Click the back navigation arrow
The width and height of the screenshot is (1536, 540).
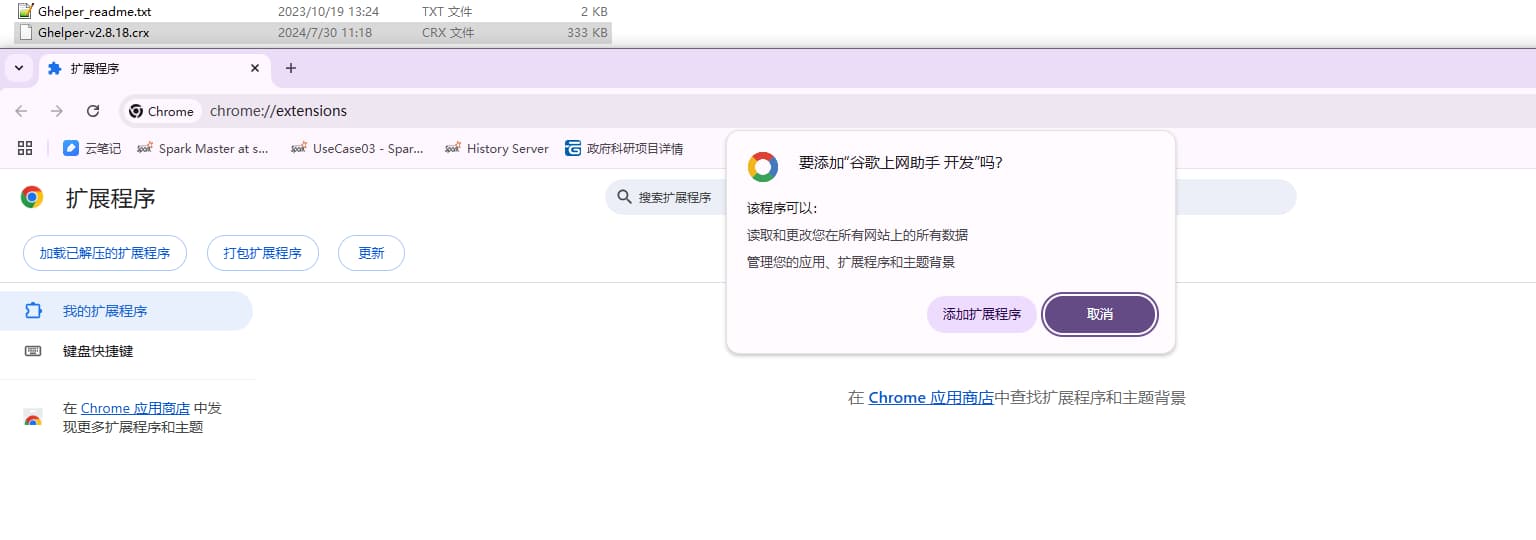tap(21, 111)
